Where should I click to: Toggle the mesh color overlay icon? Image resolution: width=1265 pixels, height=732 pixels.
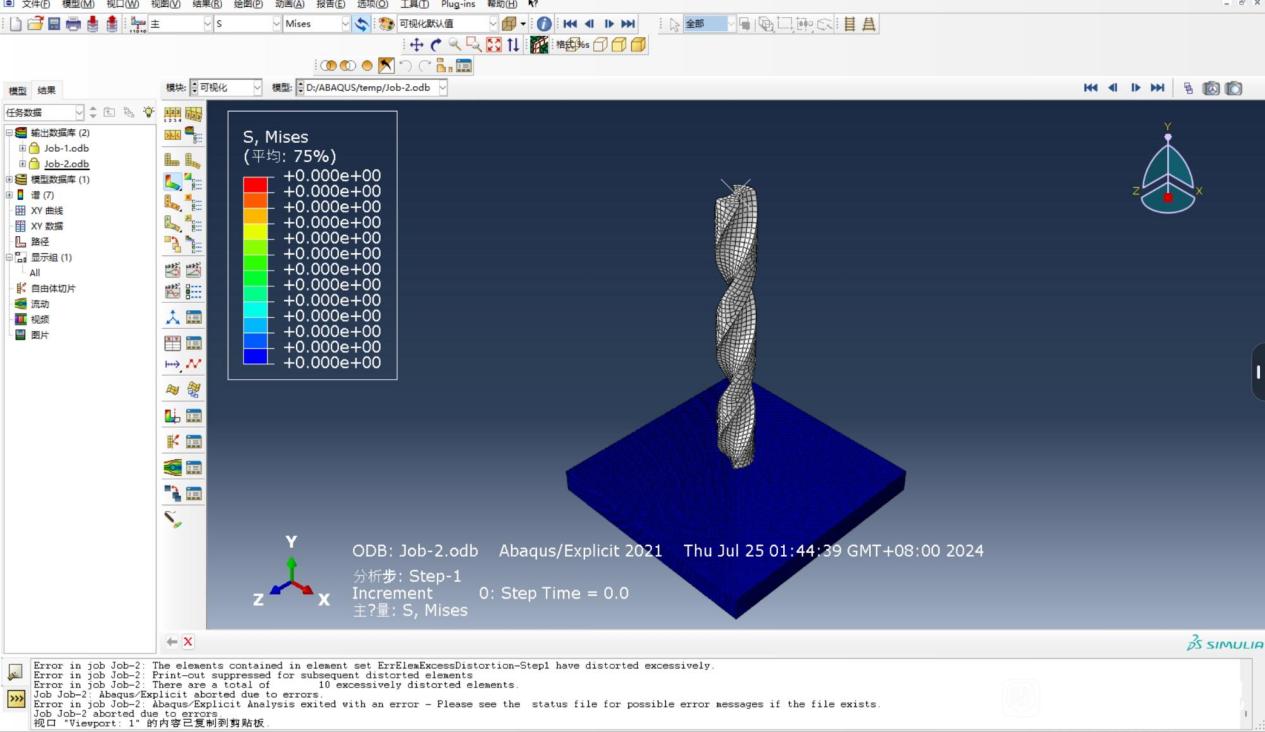coord(539,45)
